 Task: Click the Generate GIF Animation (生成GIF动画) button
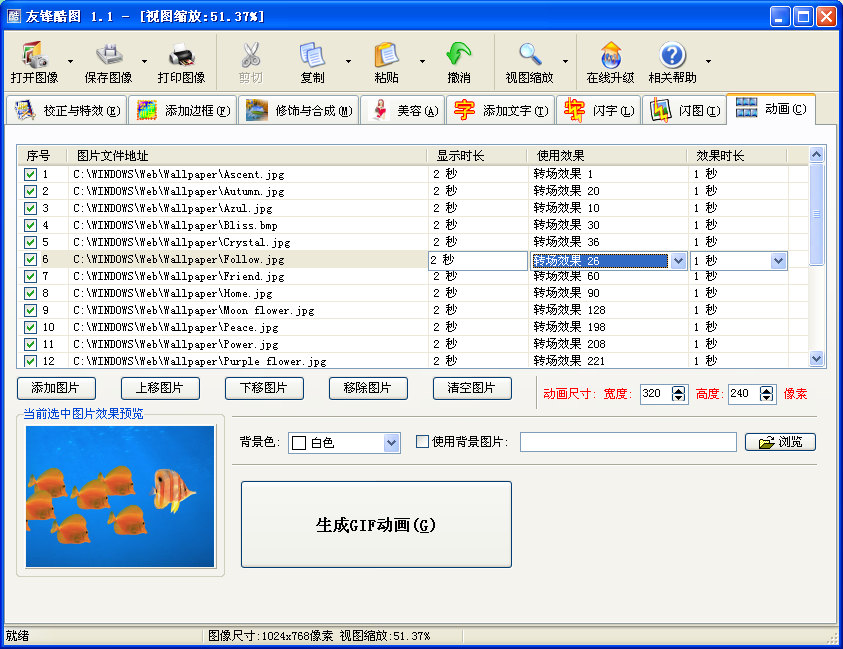click(x=376, y=525)
